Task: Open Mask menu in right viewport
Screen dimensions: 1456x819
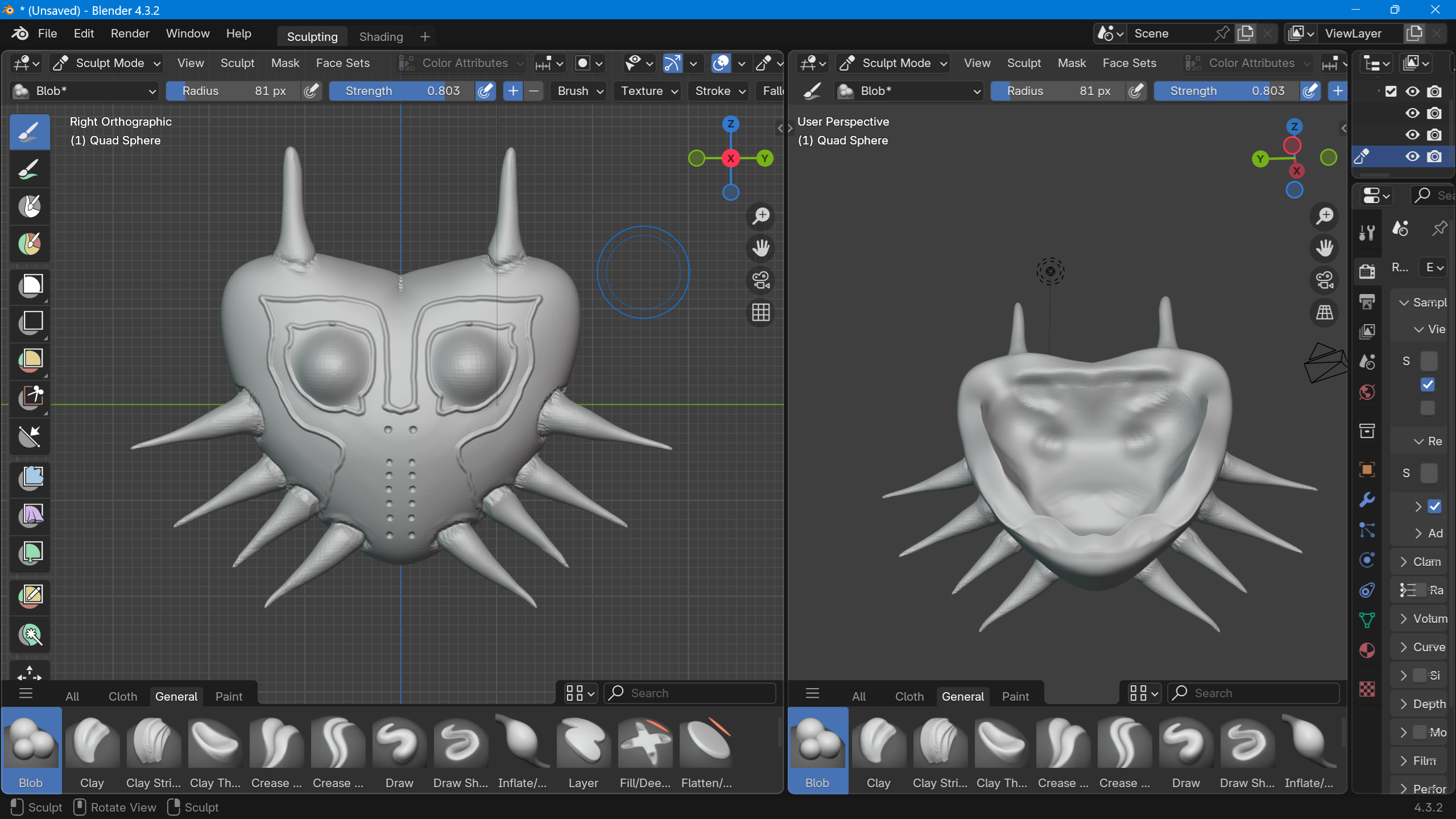Action: click(x=1072, y=63)
